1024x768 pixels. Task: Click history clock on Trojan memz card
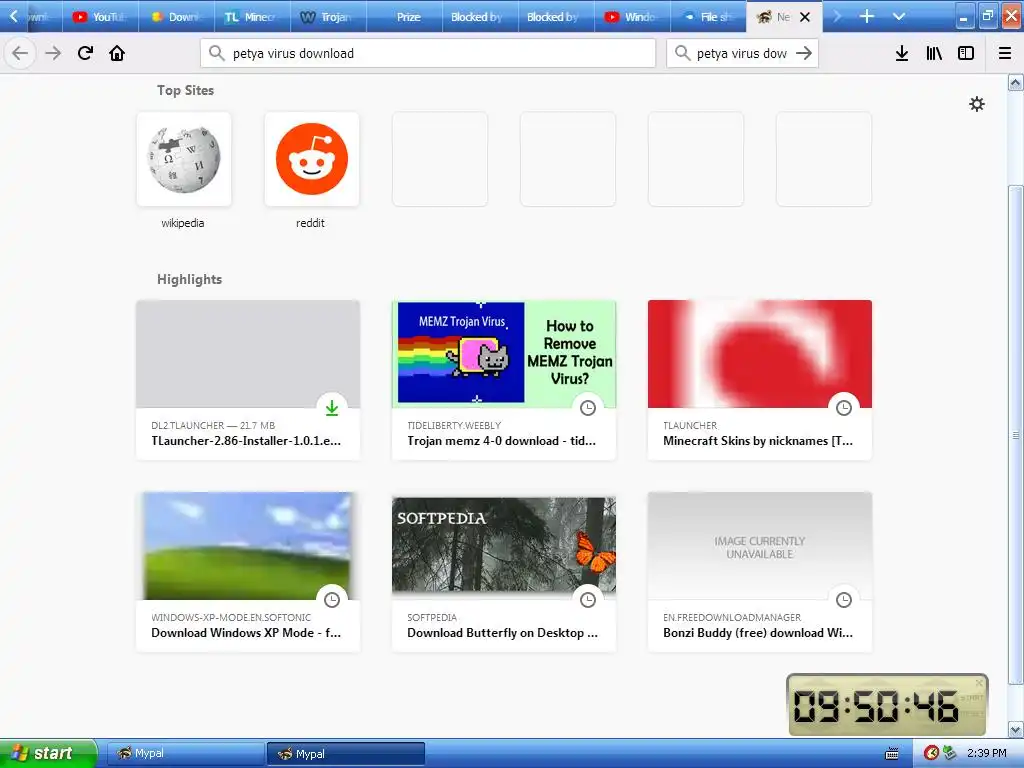(x=588, y=408)
